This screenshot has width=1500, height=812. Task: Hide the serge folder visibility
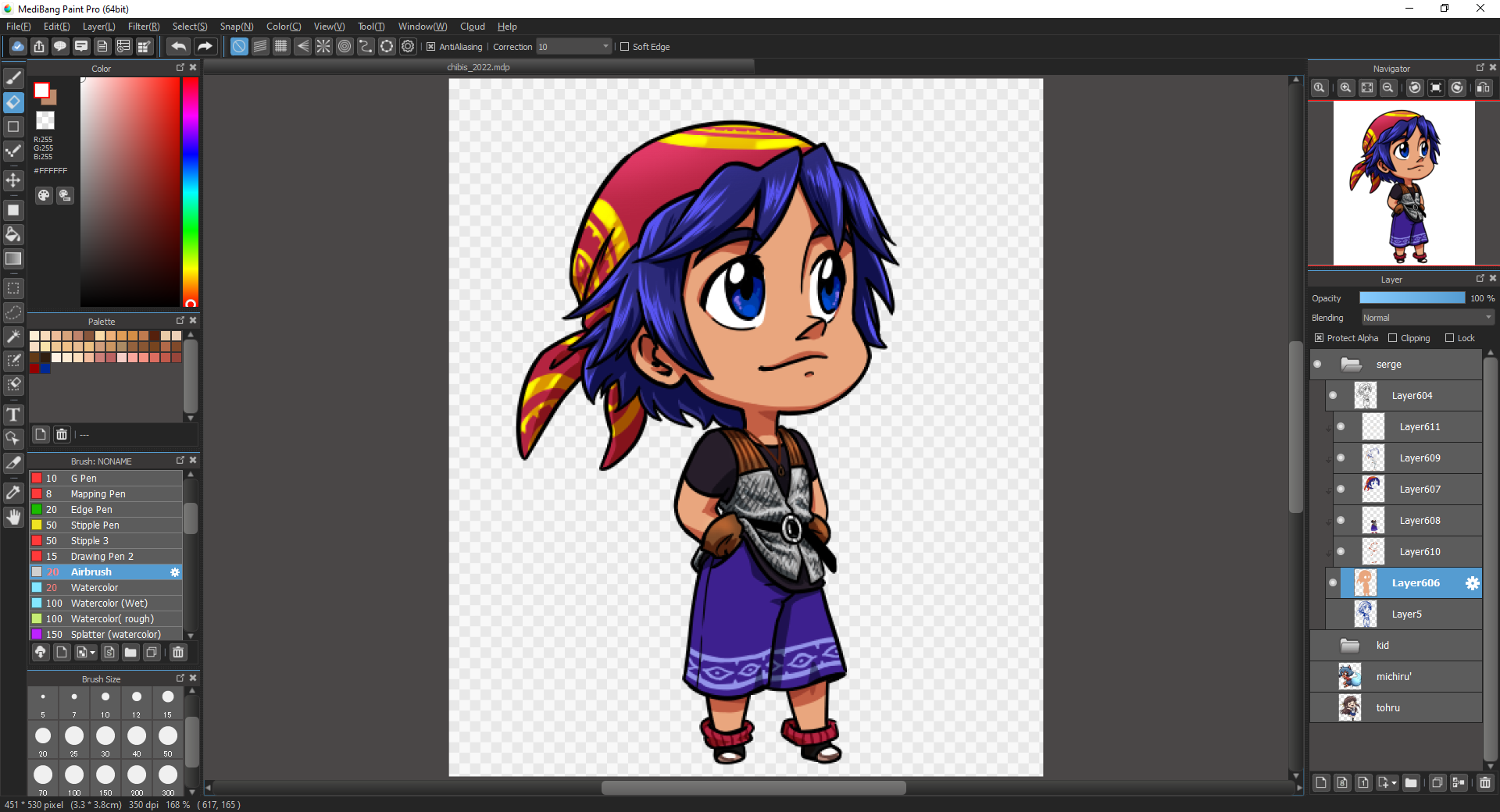tap(1318, 365)
